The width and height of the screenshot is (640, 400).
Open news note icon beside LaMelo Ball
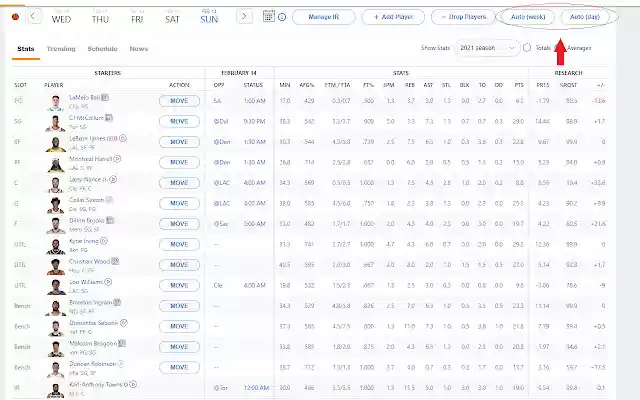point(105,98)
